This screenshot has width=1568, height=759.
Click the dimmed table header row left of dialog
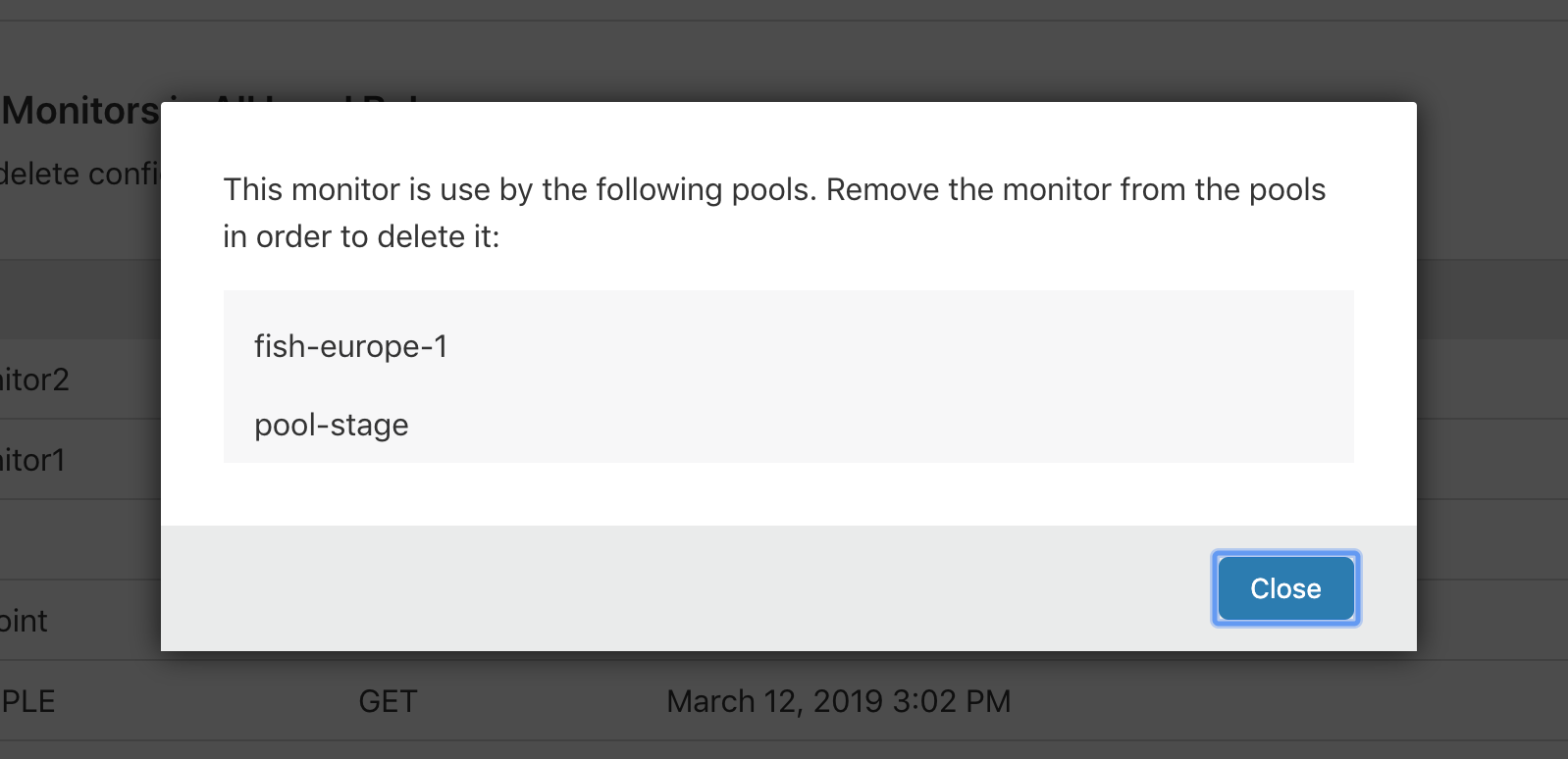pyautogui.click(x=79, y=299)
